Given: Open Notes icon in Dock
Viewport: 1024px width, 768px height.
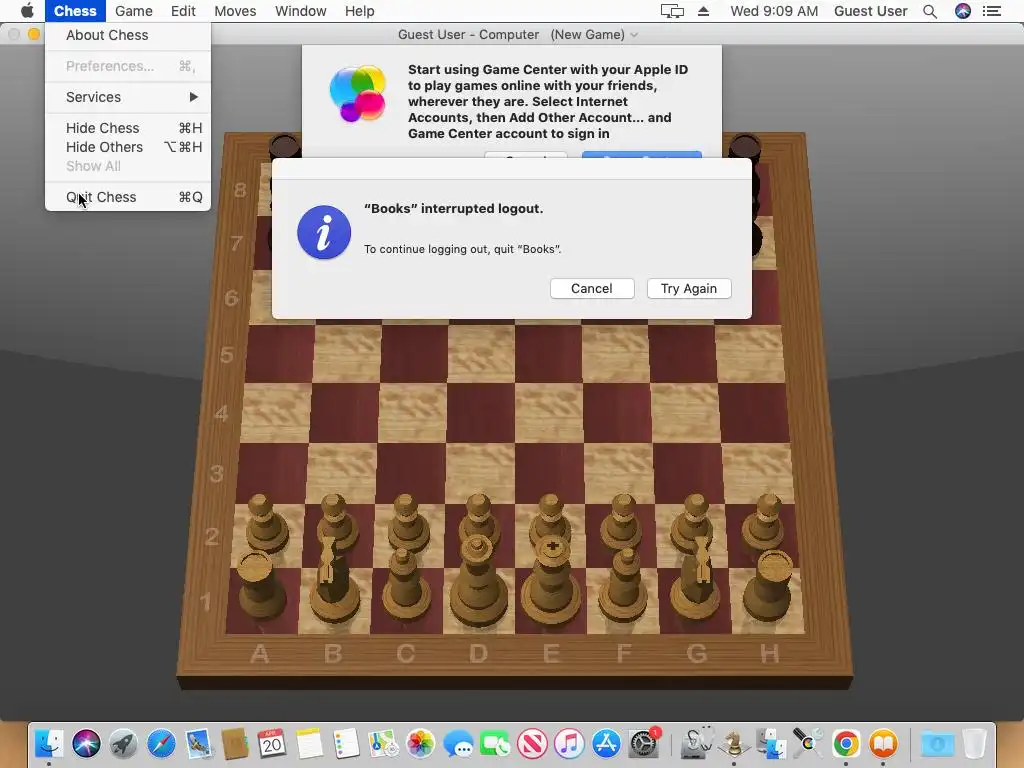Looking at the screenshot, I should 309,743.
